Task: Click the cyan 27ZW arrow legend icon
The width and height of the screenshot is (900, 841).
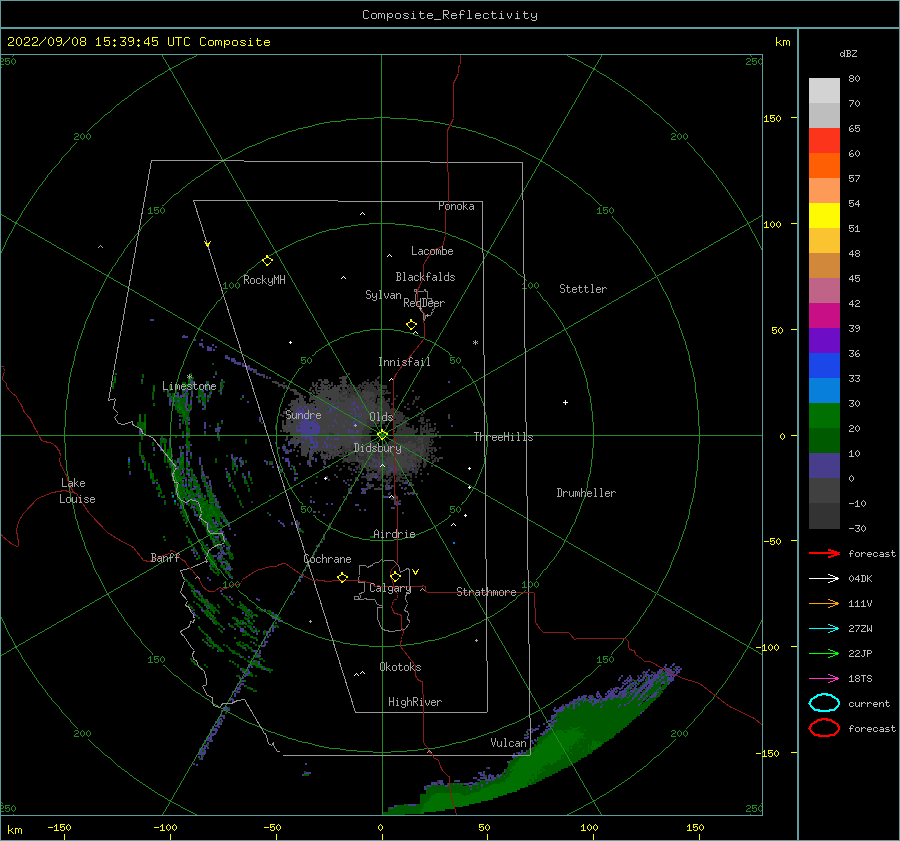Action: 824,629
